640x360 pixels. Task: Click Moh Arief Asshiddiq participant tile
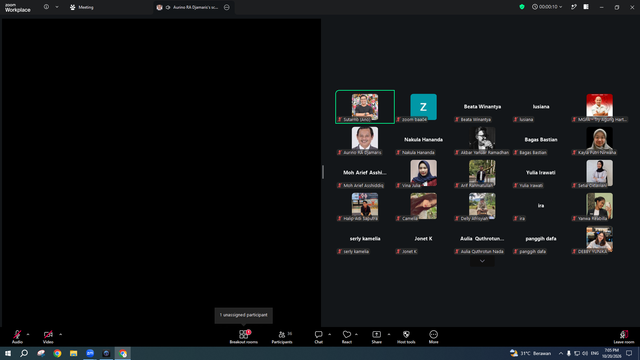(x=365, y=173)
